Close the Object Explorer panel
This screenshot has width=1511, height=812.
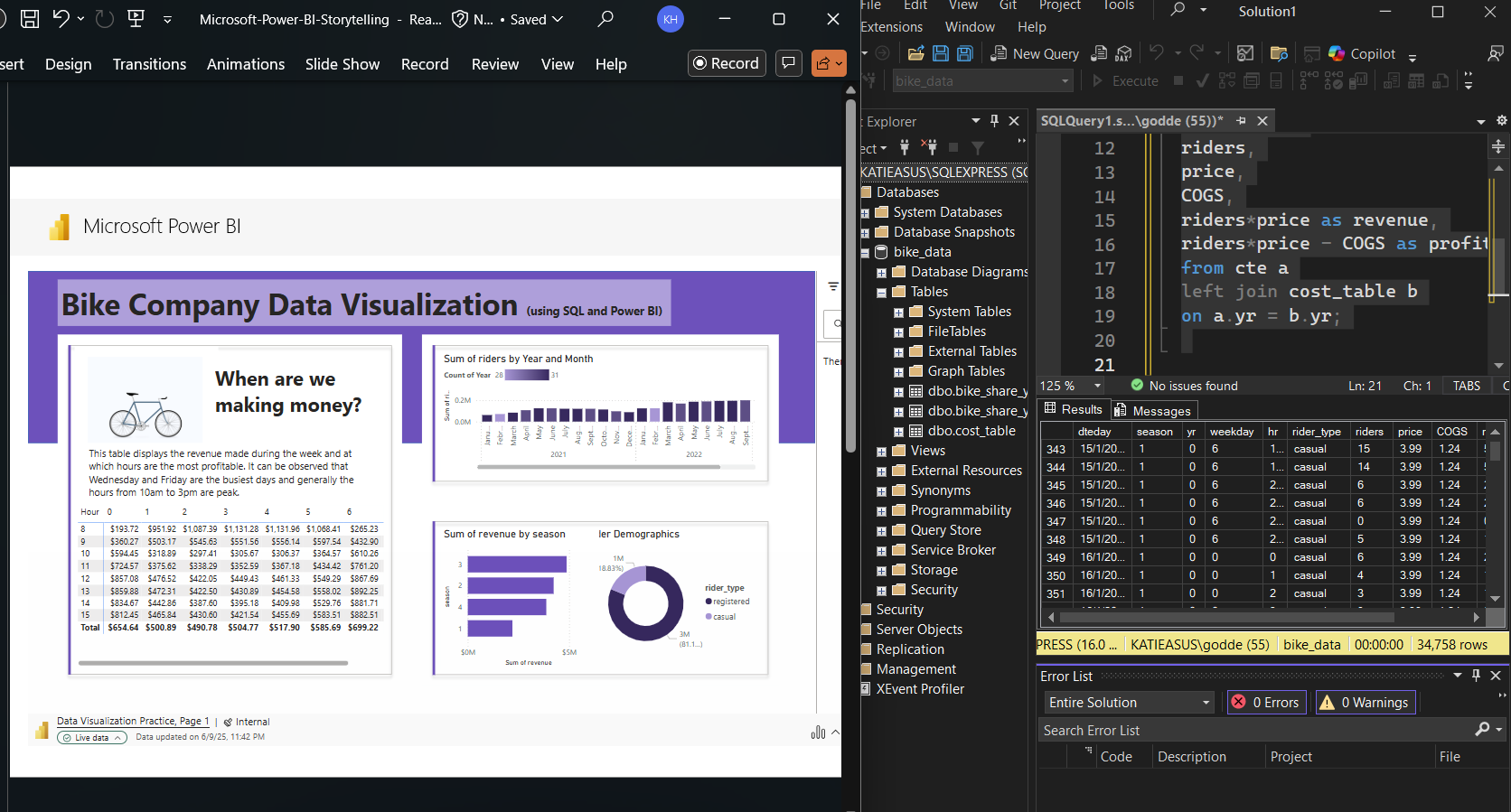pyautogui.click(x=1014, y=121)
